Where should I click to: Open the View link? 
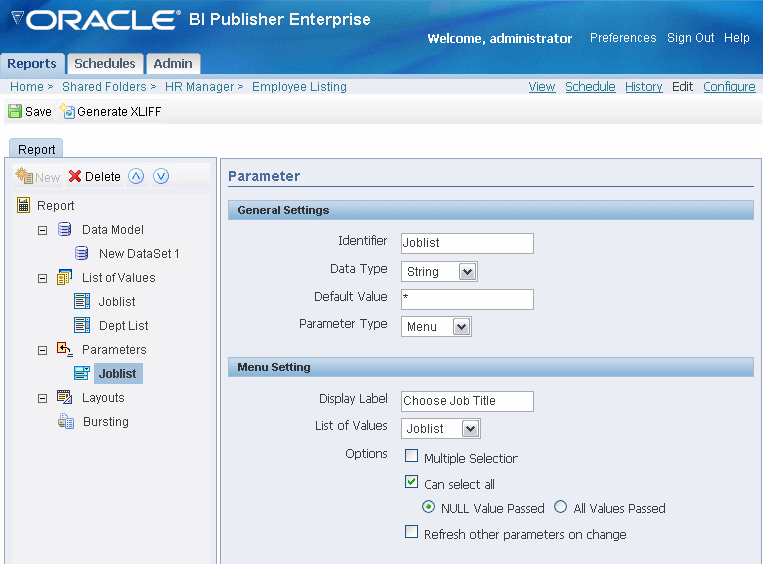click(542, 87)
